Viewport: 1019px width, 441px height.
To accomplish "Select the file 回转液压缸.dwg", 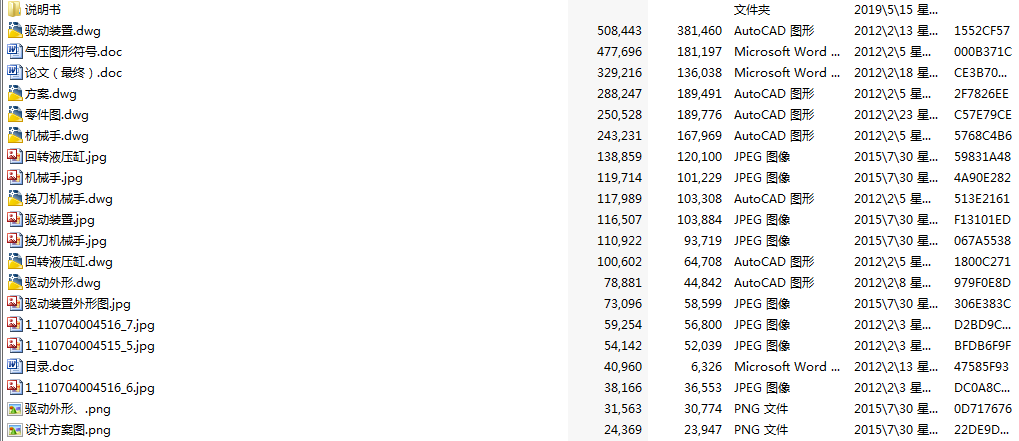I will pos(69,261).
